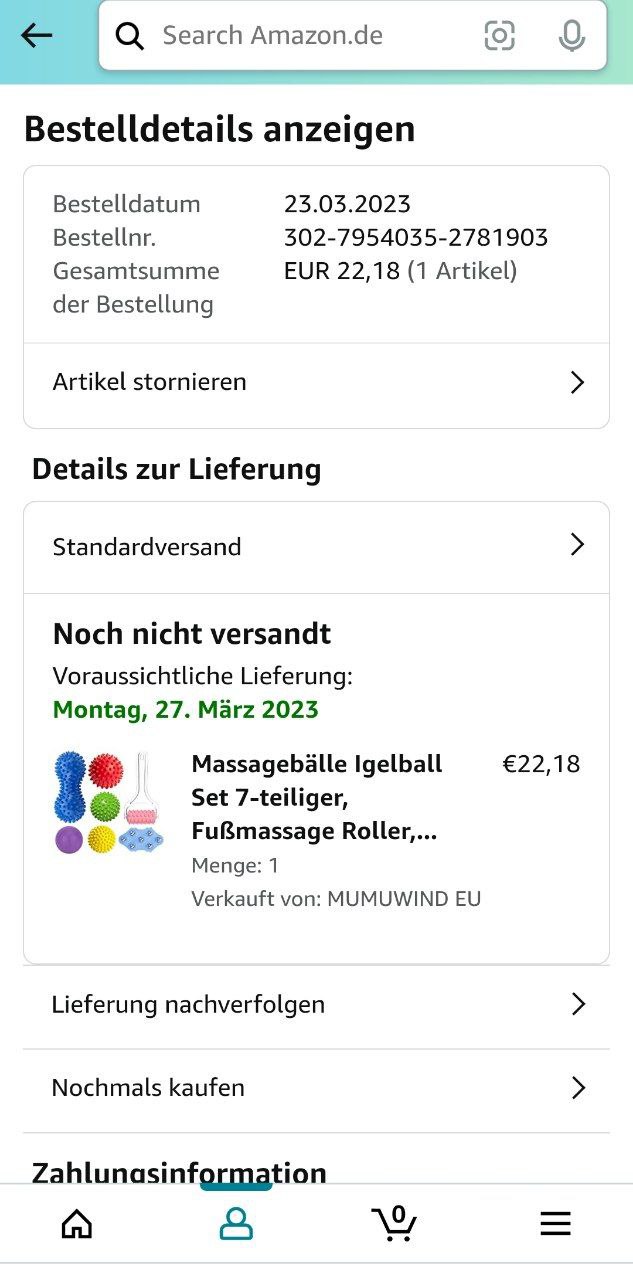Select the Artikel stornieren option
The image size is (633, 1280).
click(x=150, y=382)
